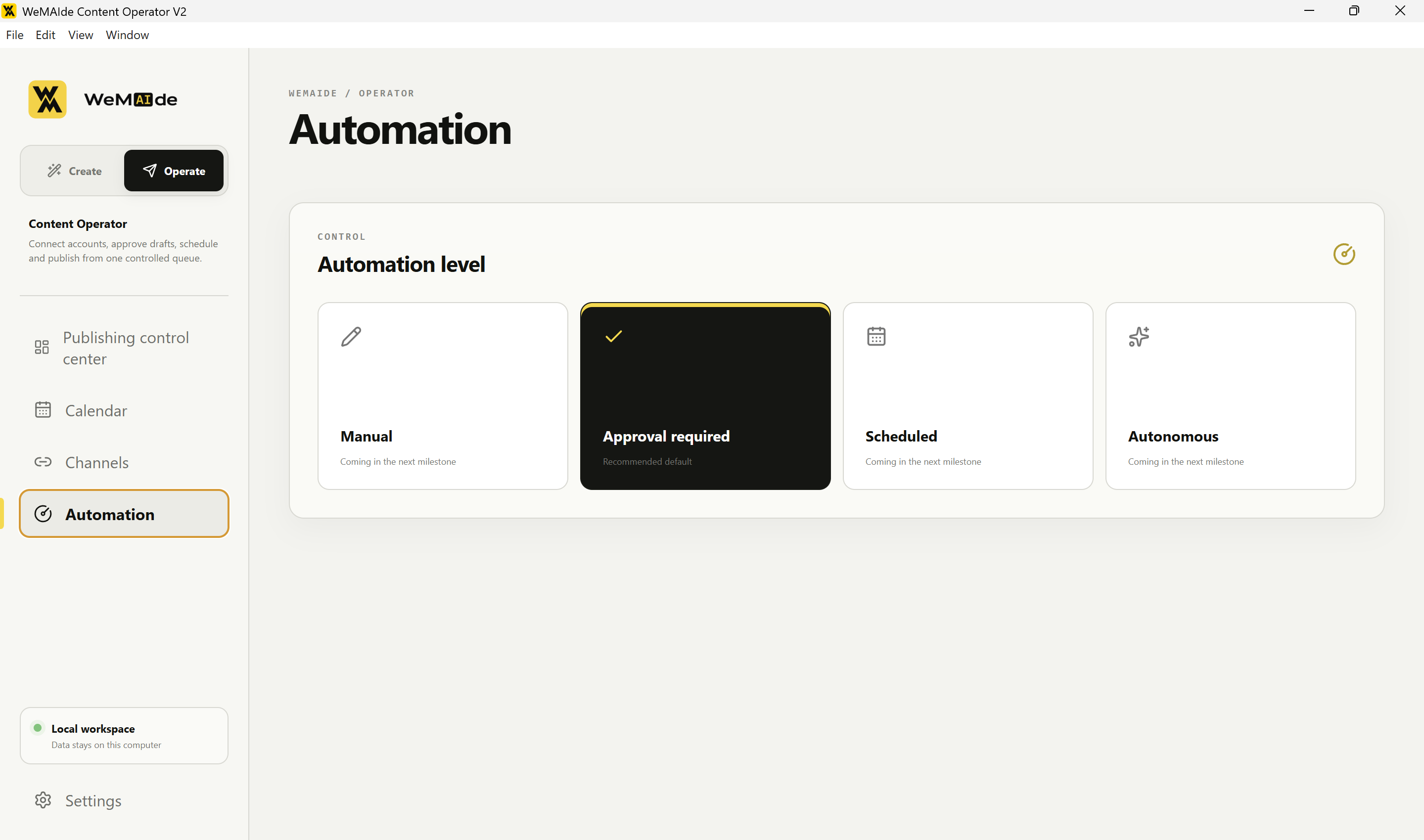Click the Create magic wand icon
Viewport: 1424px width, 840px height.
54,171
